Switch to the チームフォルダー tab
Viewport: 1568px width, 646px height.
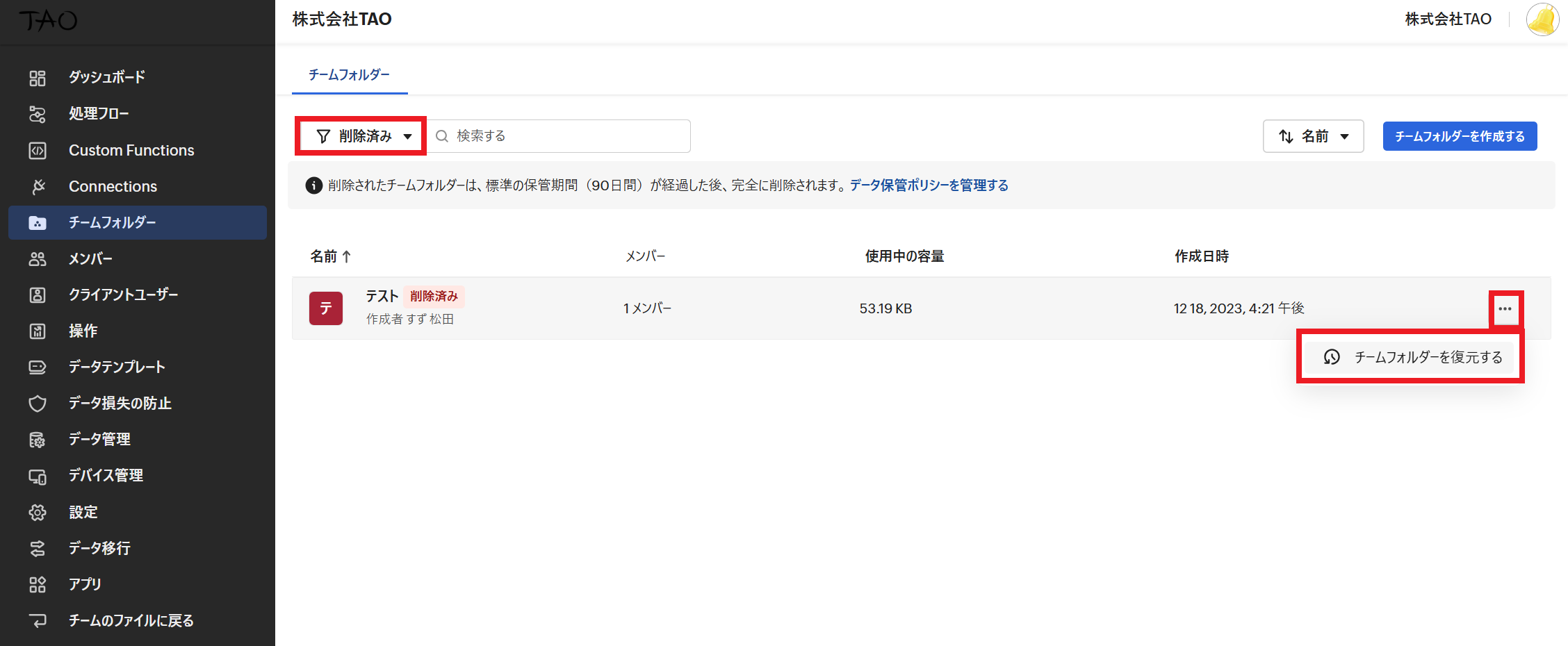pyautogui.click(x=349, y=75)
